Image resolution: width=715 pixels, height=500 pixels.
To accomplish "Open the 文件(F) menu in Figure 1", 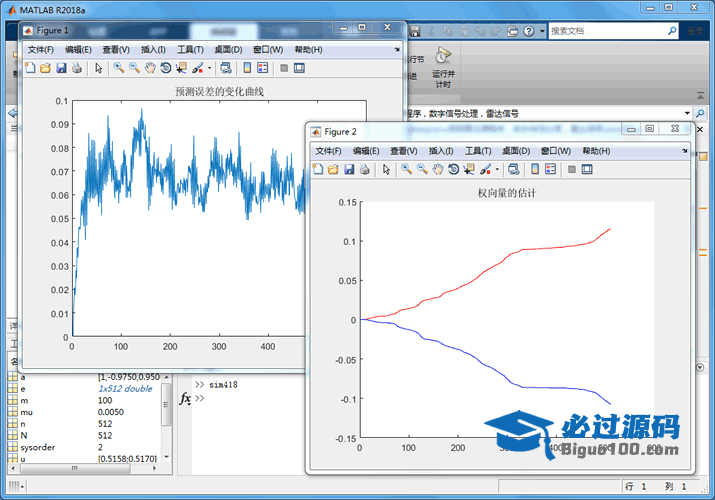I will [41, 49].
